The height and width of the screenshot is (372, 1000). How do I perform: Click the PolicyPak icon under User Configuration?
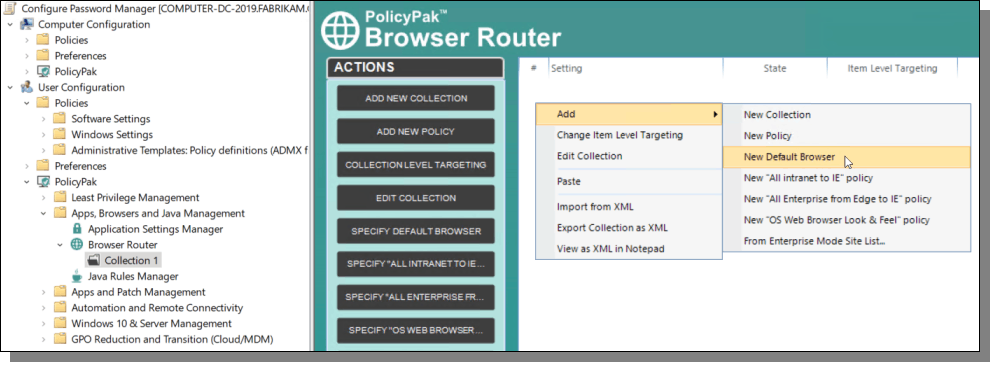[x=43, y=182]
